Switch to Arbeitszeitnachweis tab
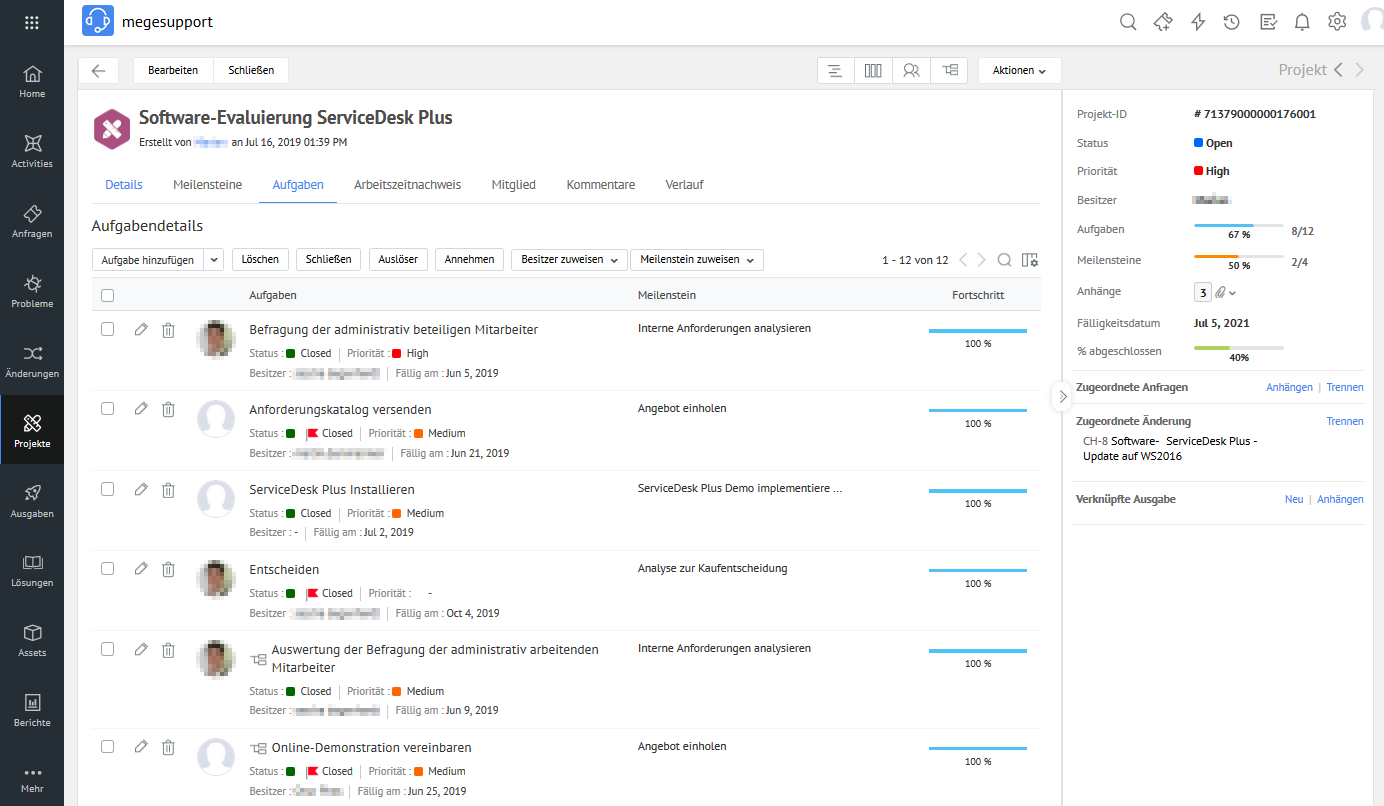 408,185
